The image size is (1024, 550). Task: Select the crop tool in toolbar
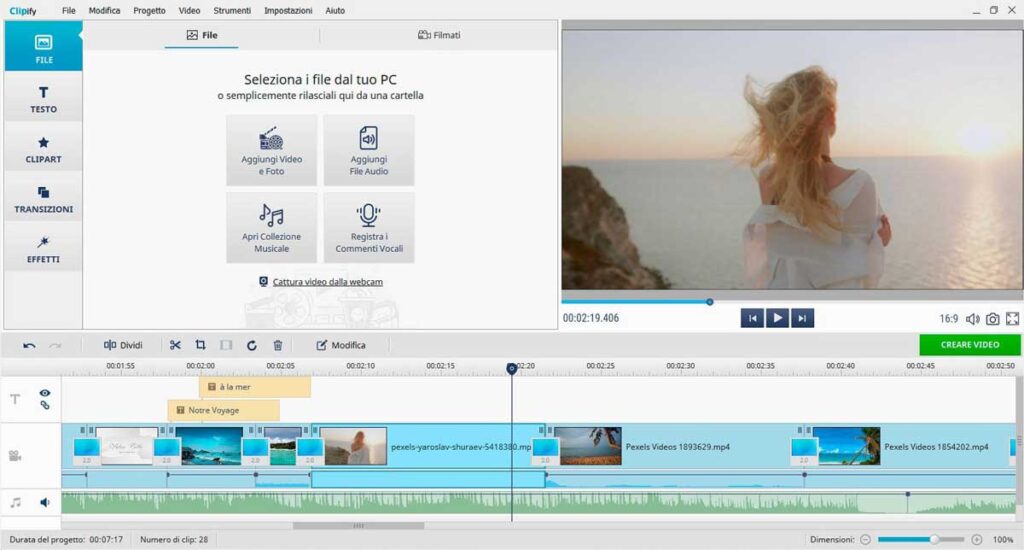(200, 345)
